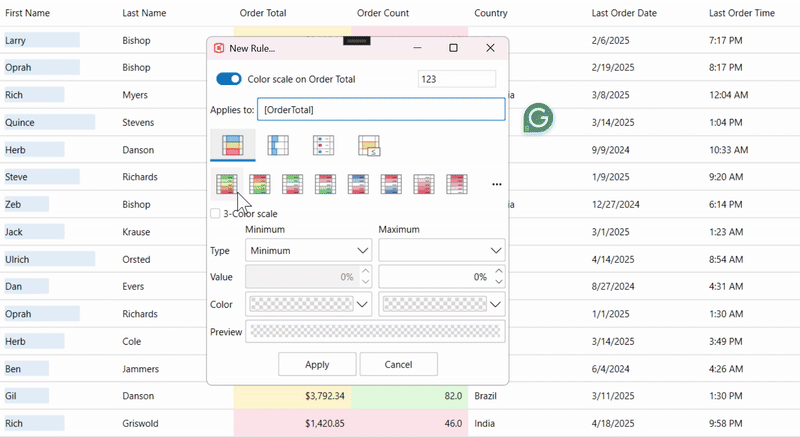800x437 pixels.
Task: Open the Maximum Type dropdown
Action: (441, 250)
